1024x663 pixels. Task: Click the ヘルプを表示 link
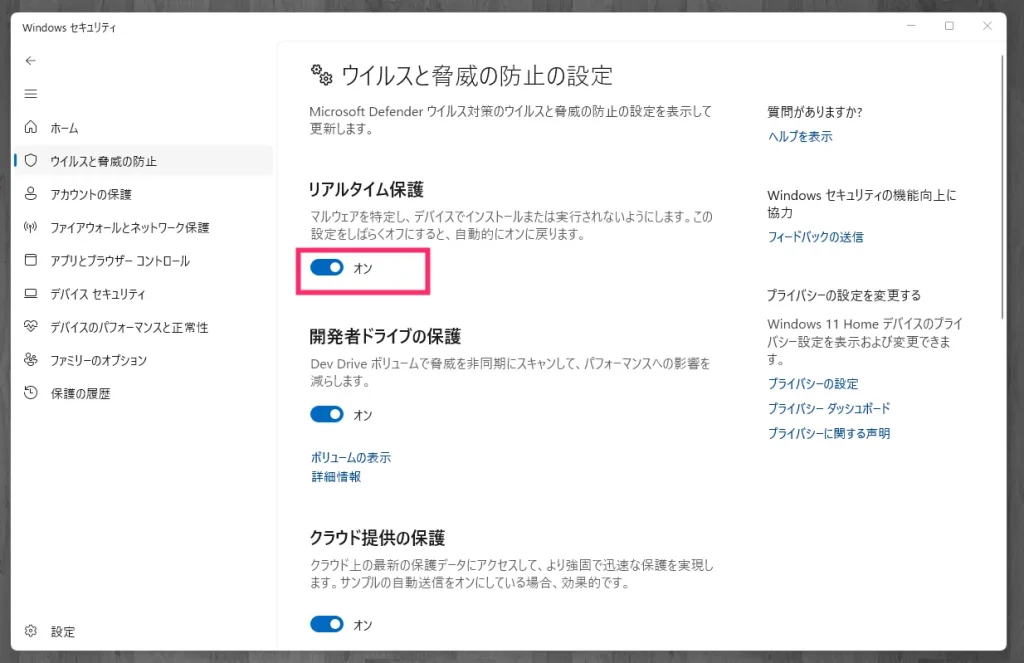pyautogui.click(x=800, y=136)
